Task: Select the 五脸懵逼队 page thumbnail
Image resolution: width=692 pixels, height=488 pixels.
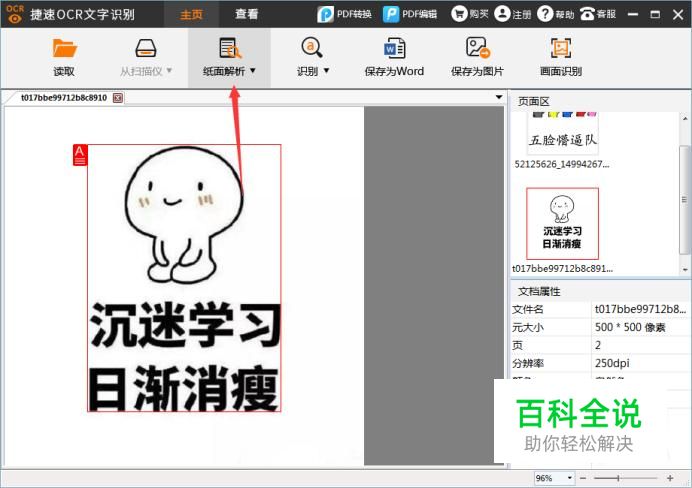Action: tap(562, 134)
